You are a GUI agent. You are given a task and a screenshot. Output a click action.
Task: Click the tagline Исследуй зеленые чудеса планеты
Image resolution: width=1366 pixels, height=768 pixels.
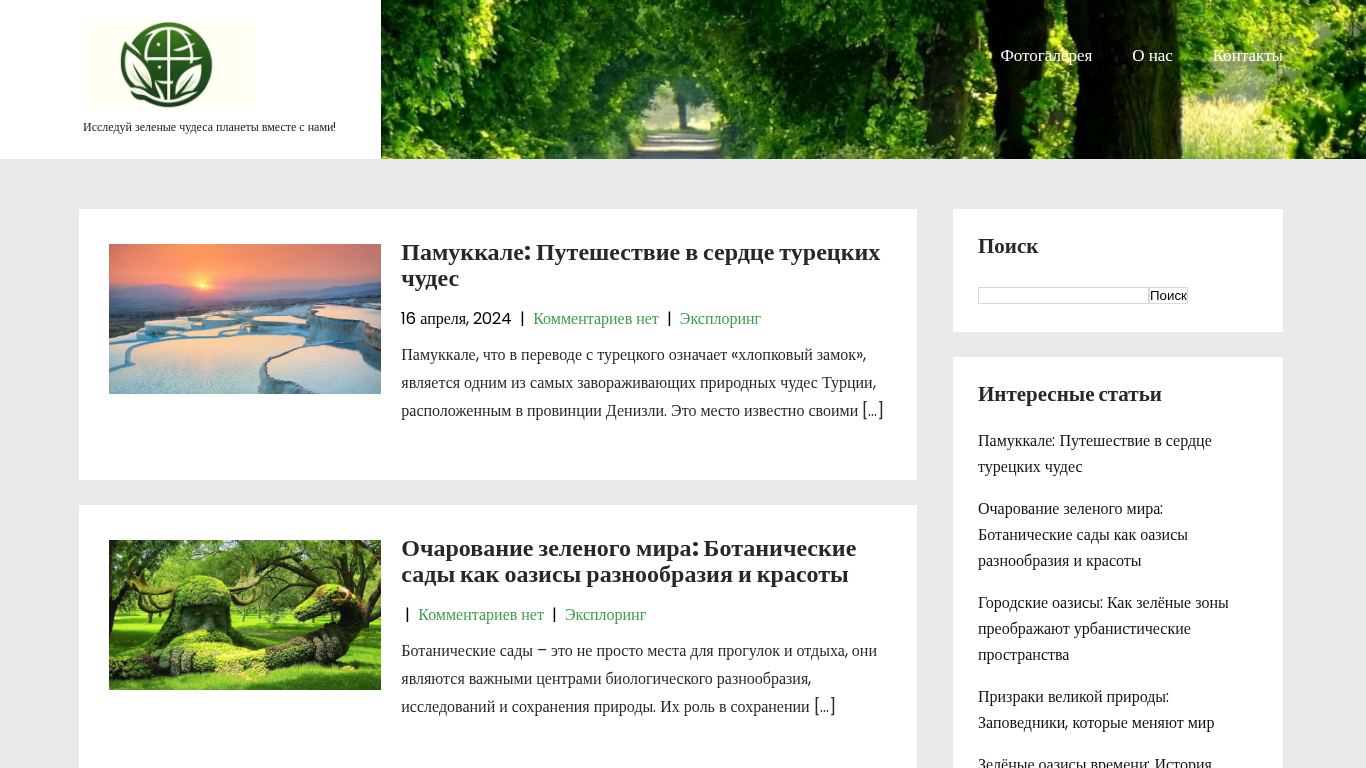pyautogui.click(x=209, y=127)
